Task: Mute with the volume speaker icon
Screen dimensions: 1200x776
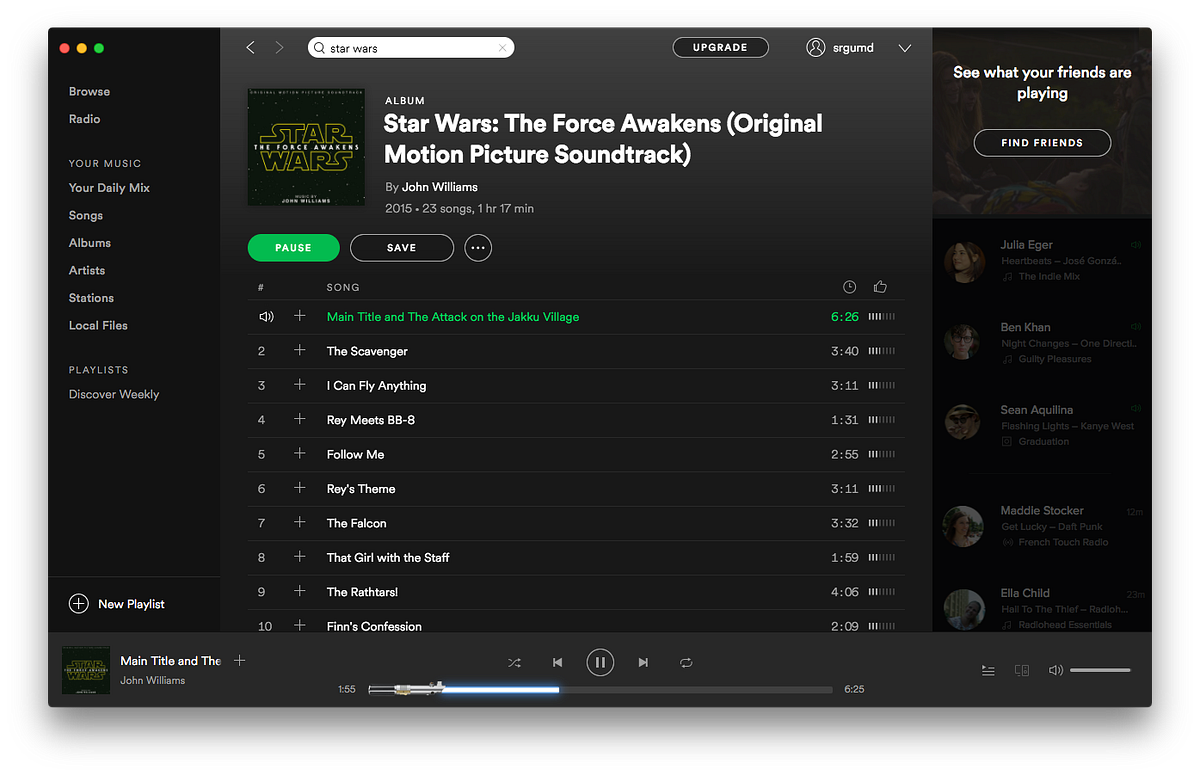Action: [1055, 670]
